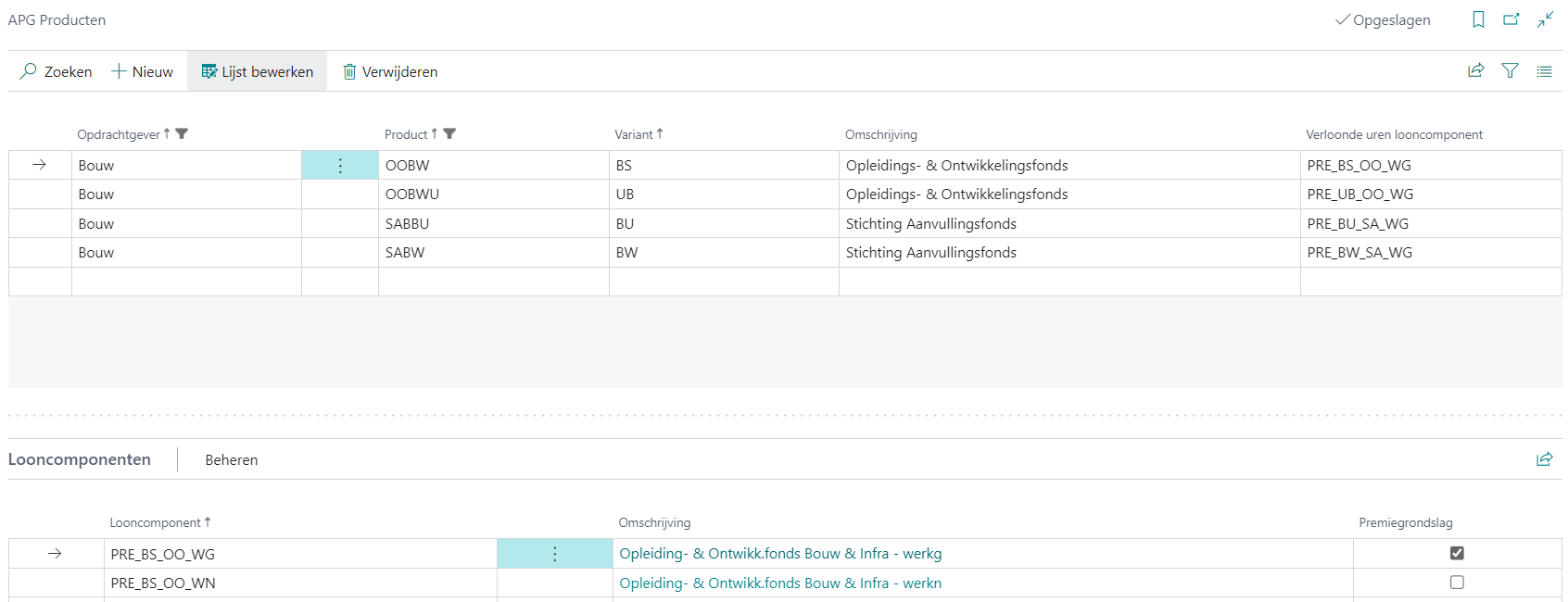Open the Beheren menu
1568x602 pixels.
[x=232, y=459]
